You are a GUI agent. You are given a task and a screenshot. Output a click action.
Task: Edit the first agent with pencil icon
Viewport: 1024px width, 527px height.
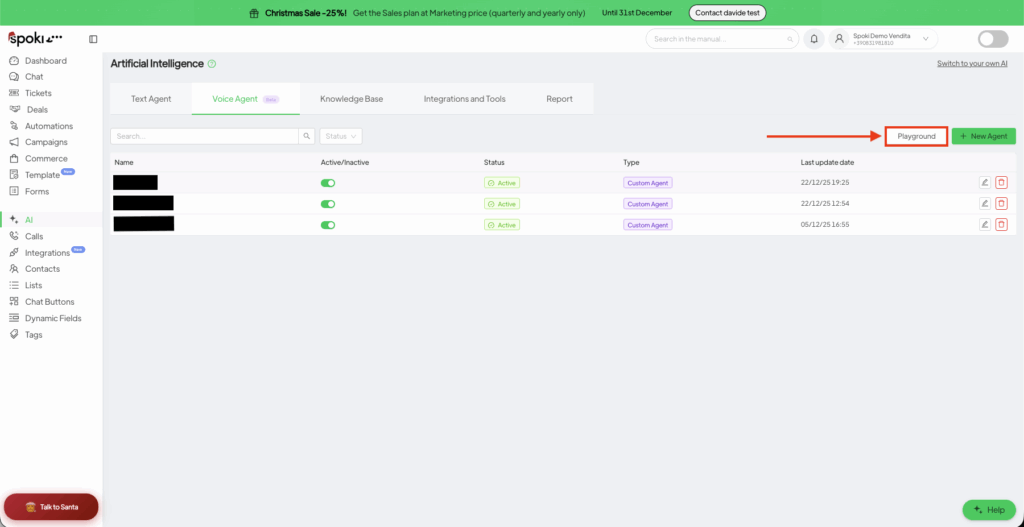pos(984,182)
